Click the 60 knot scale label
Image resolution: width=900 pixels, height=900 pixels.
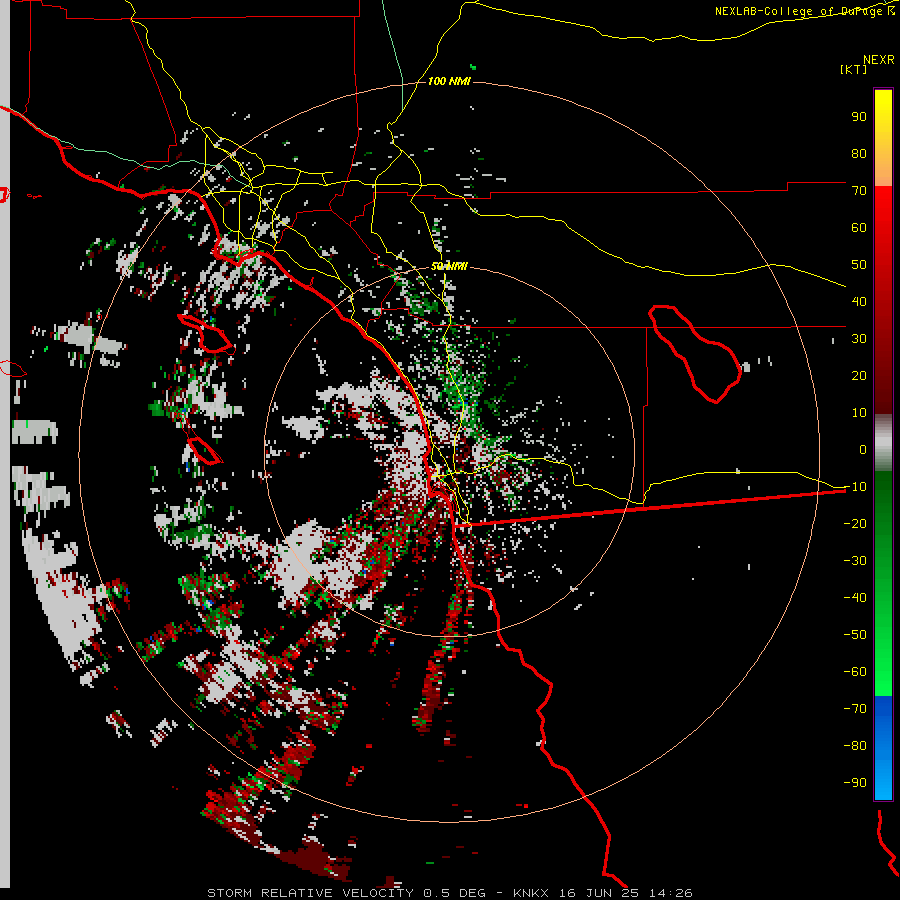[859, 228]
